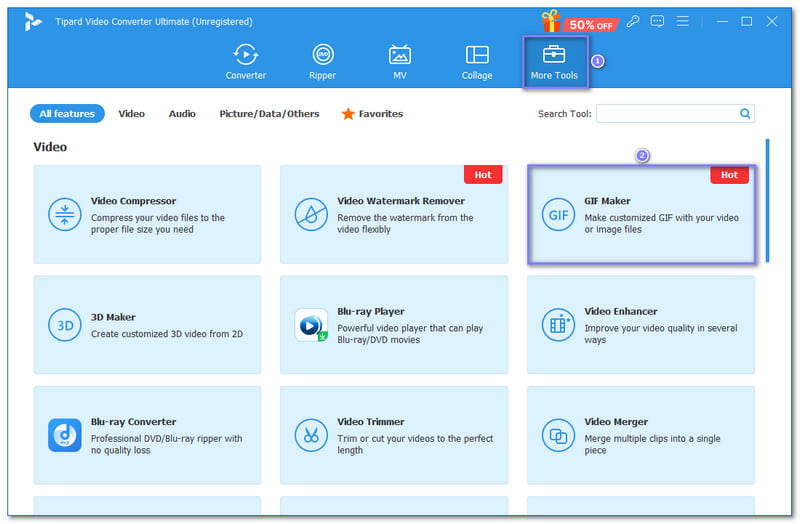Image resolution: width=800 pixels, height=524 pixels.
Task: Click the Video Merger icon
Action: pyautogui.click(x=558, y=435)
